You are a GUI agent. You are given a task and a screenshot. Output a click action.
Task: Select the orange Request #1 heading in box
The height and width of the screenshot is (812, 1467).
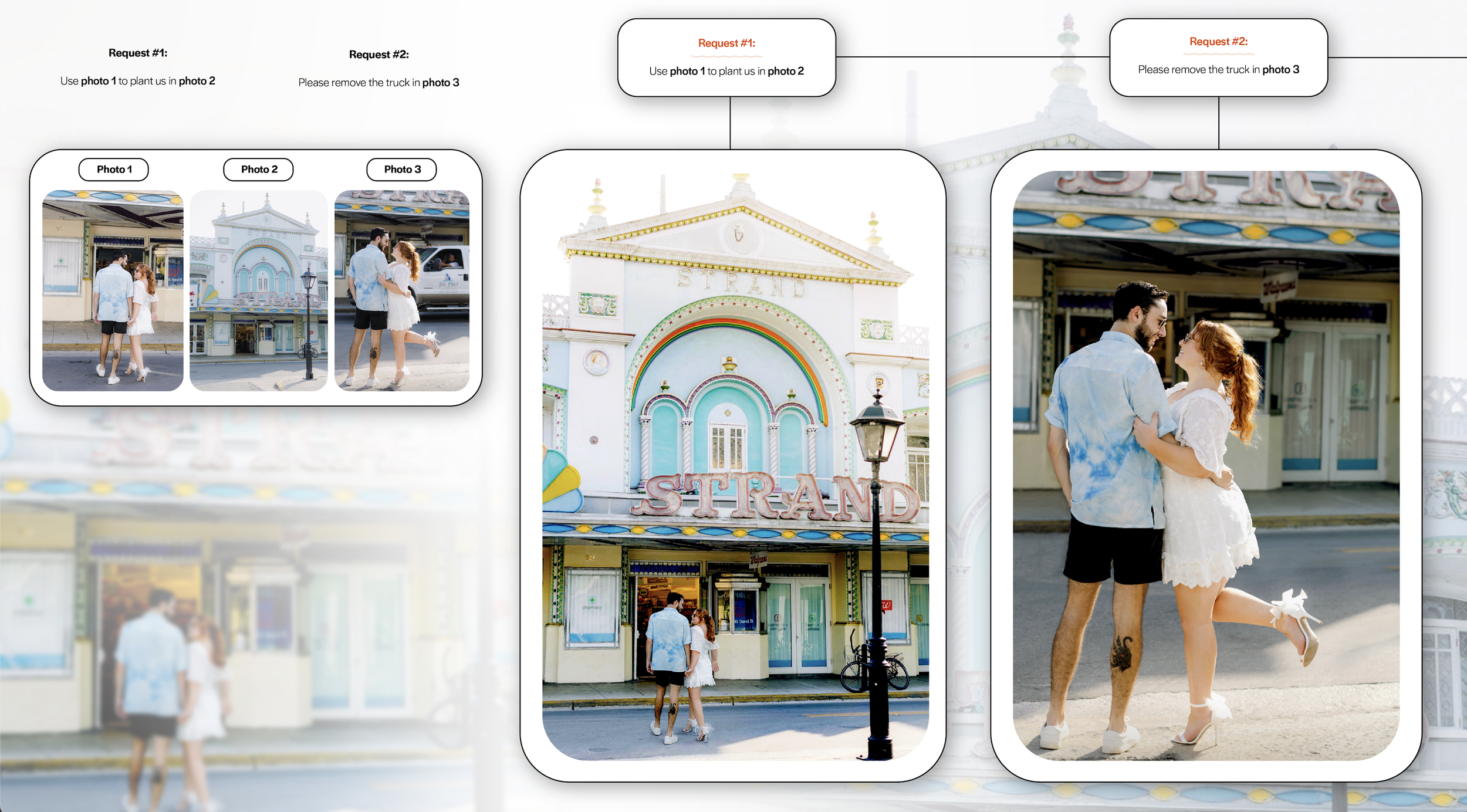[726, 43]
